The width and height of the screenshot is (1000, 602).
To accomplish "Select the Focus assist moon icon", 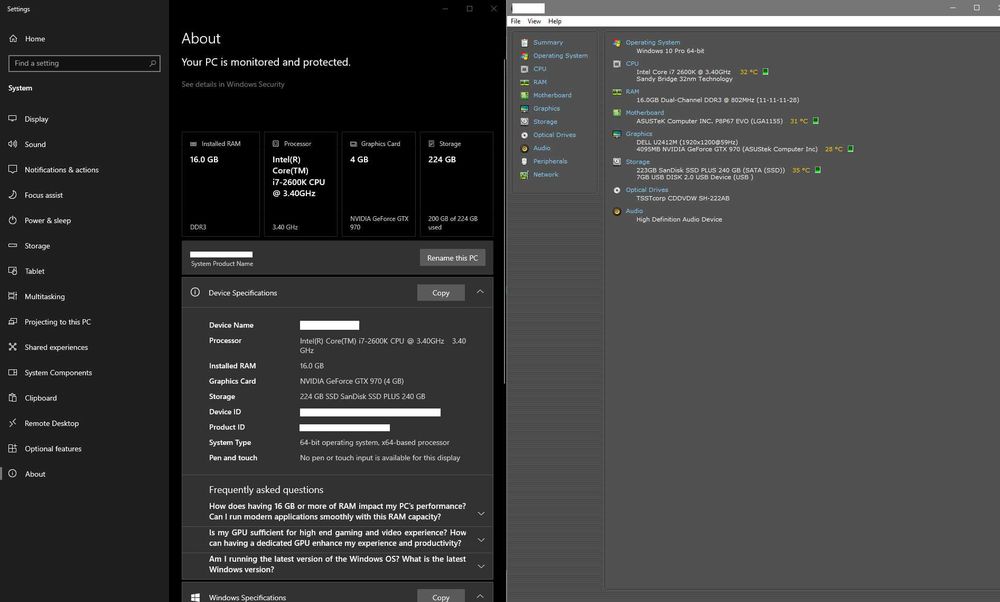I will pos(13,195).
